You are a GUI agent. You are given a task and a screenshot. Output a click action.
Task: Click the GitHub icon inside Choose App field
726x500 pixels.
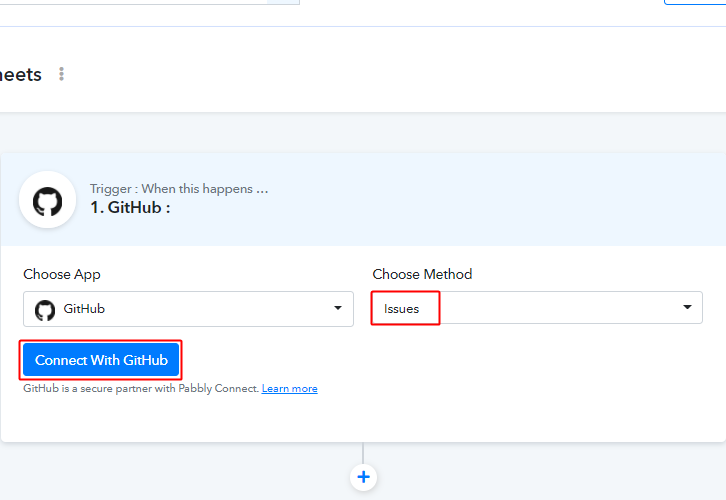45,310
